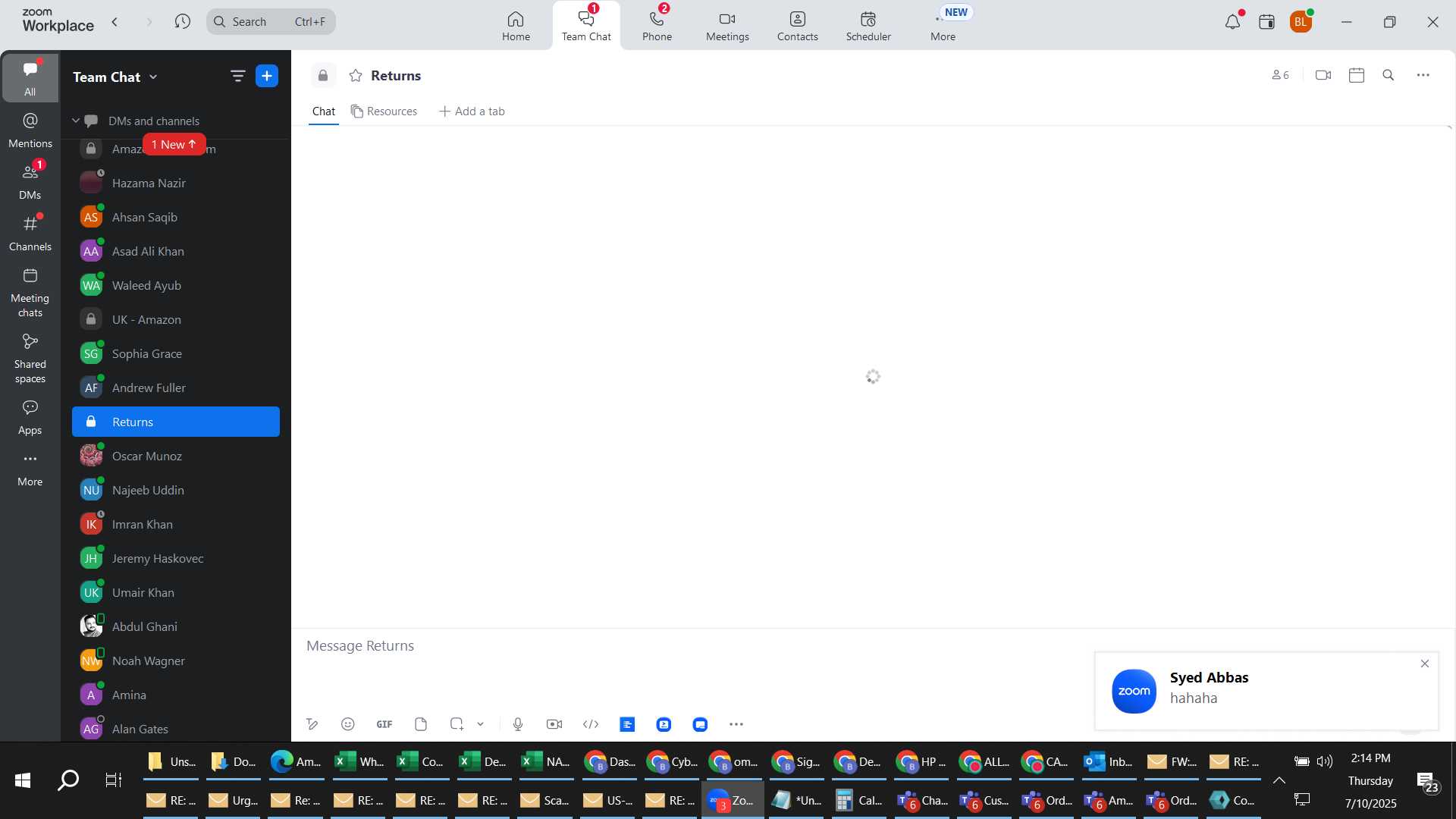Open the More menu in top navigation

click(x=943, y=26)
